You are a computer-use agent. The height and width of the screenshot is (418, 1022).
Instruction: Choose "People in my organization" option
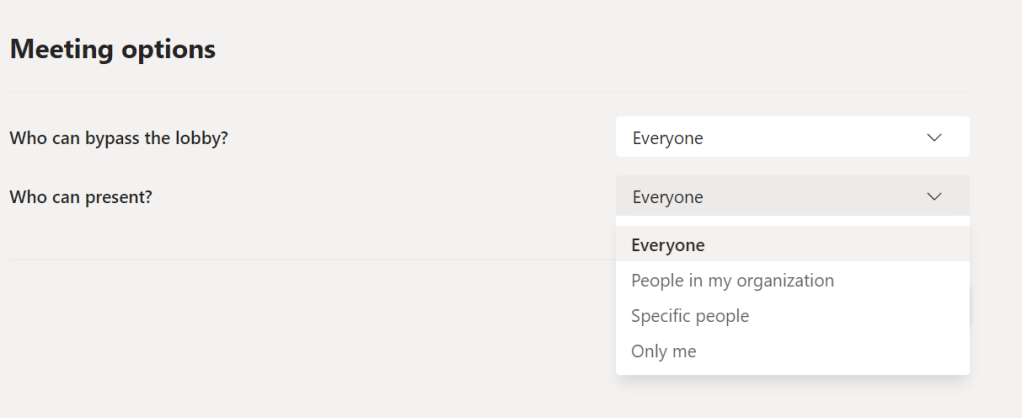point(732,281)
